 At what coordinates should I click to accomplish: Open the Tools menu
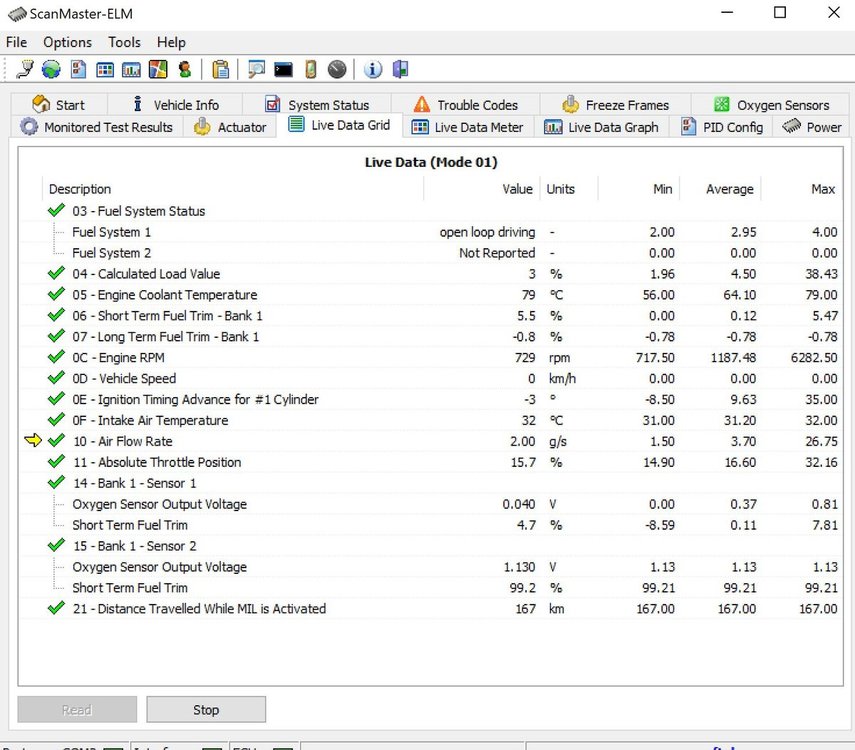(124, 42)
